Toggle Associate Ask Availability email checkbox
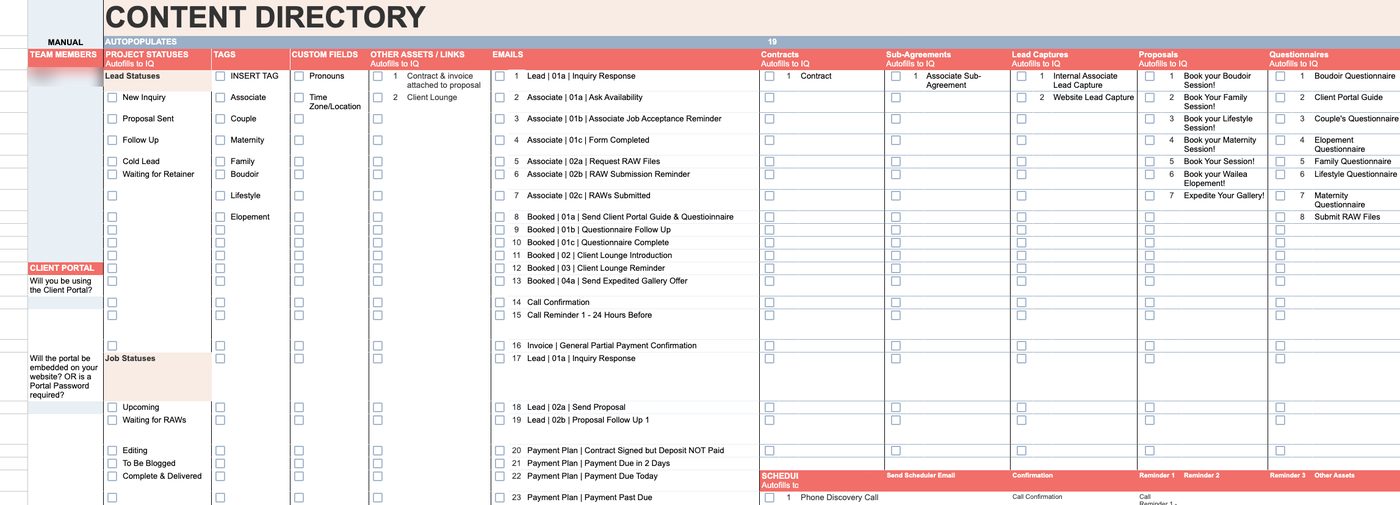Screen dimensions: 1400x505 pyautogui.click(x=500, y=98)
